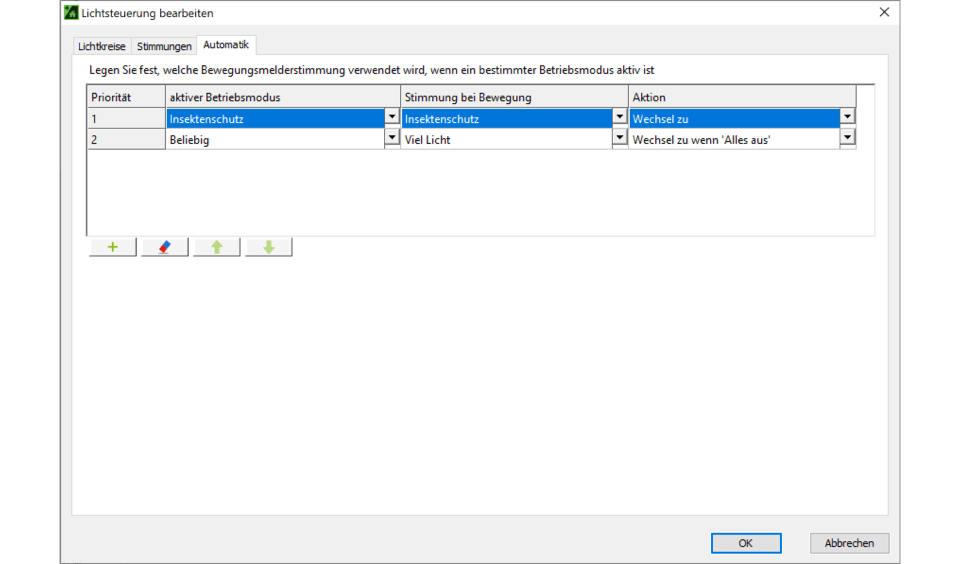Move rule down with green down arrow
Image resolution: width=960 pixels, height=564 pixels.
(x=269, y=247)
